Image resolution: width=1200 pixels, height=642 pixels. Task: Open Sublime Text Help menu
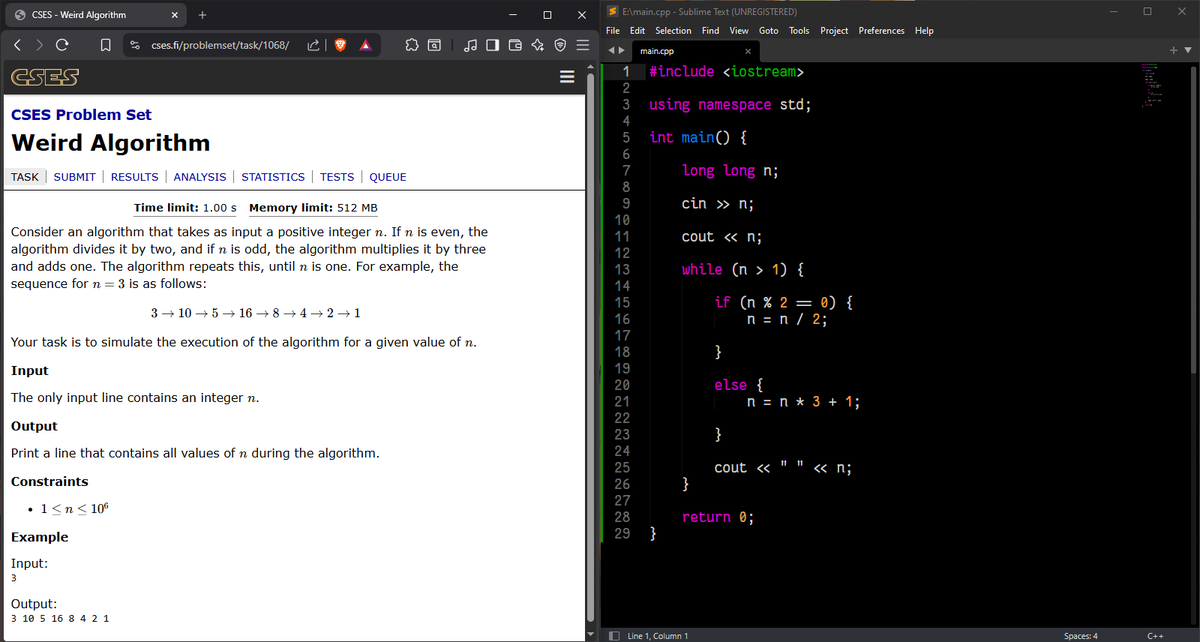coord(924,31)
